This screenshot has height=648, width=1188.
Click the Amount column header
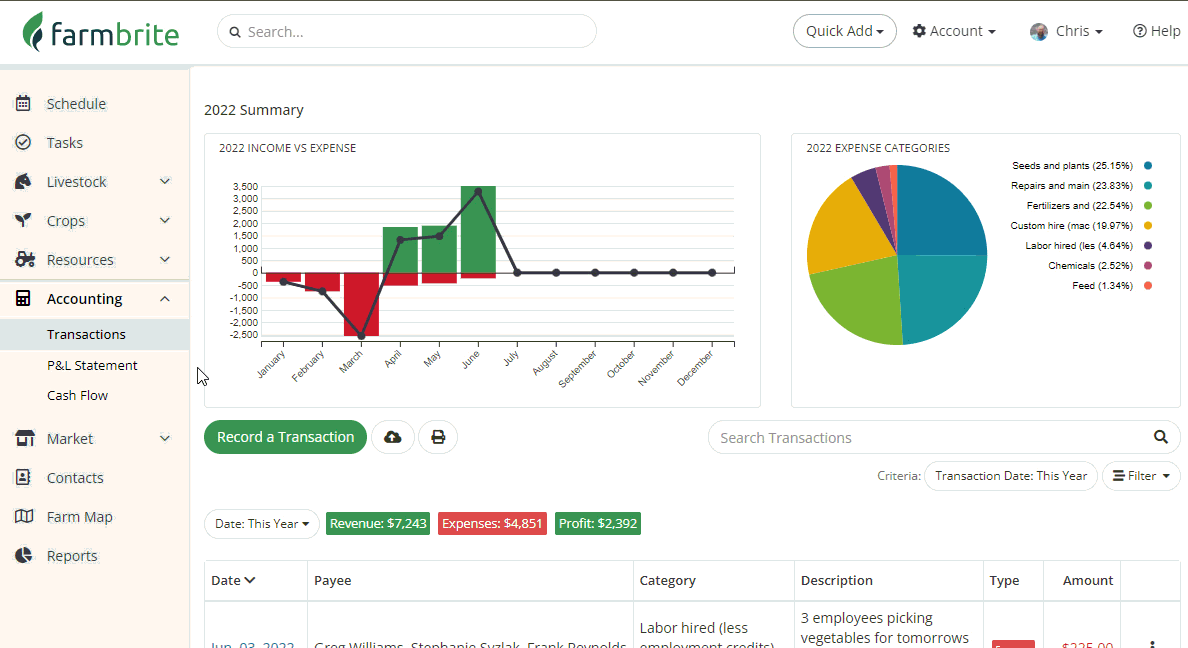coord(1087,581)
